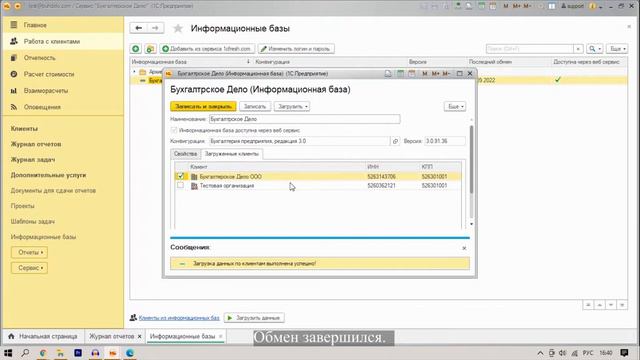Check the Тестовая организация client checkbox

pyautogui.click(x=180, y=185)
